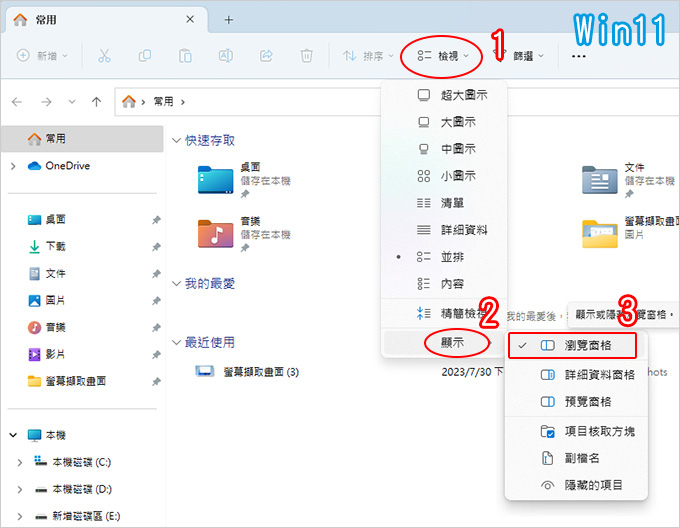Viewport: 680px width, 528px height.
Task: Choose 並排 tiles view option
Action: [444, 257]
